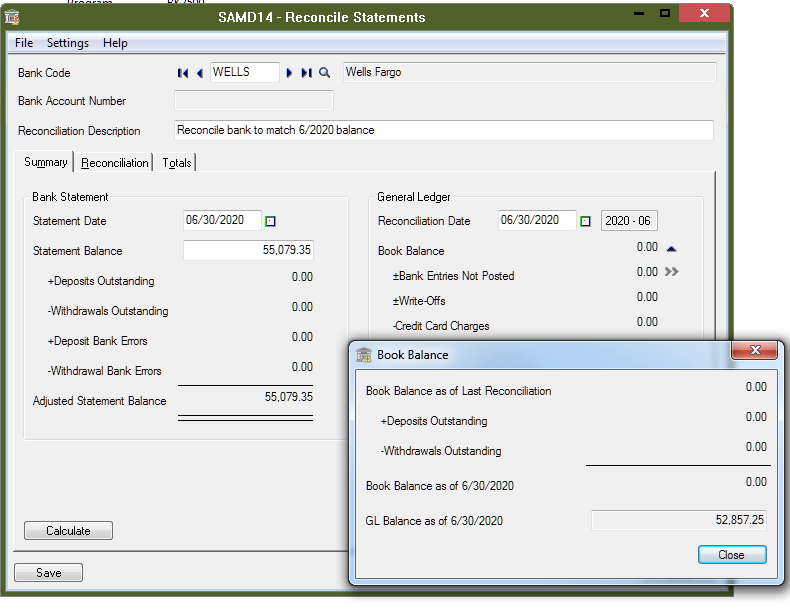Collapse Book Balance details arrow
This screenshot has height=612, width=790.
671,248
